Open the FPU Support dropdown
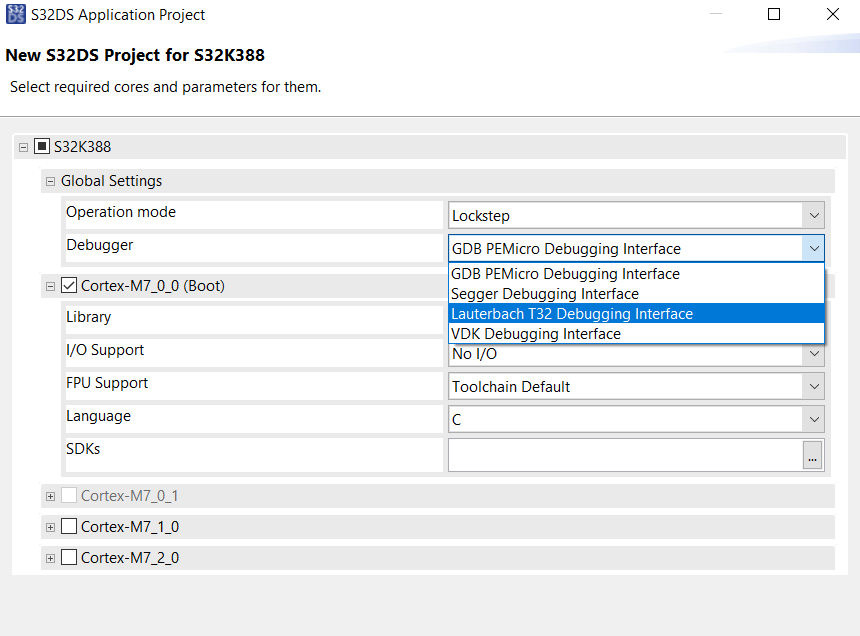The width and height of the screenshot is (860, 636). coord(814,386)
